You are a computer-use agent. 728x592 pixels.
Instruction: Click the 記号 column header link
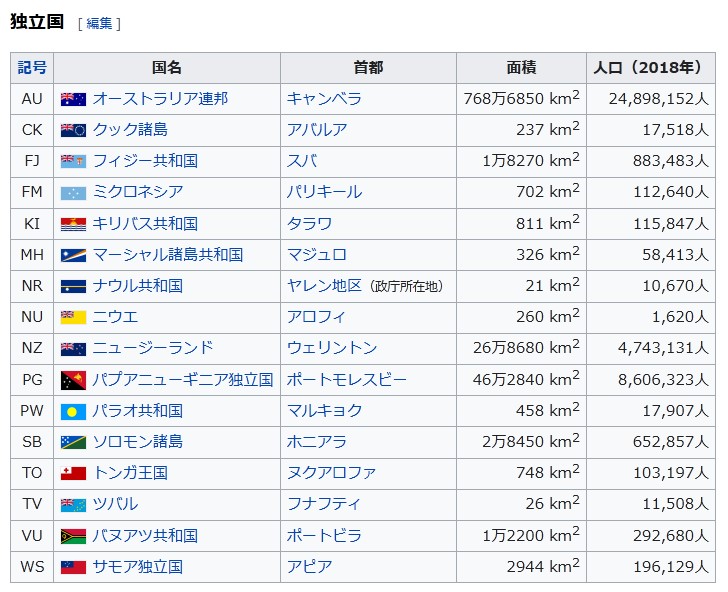[32, 68]
